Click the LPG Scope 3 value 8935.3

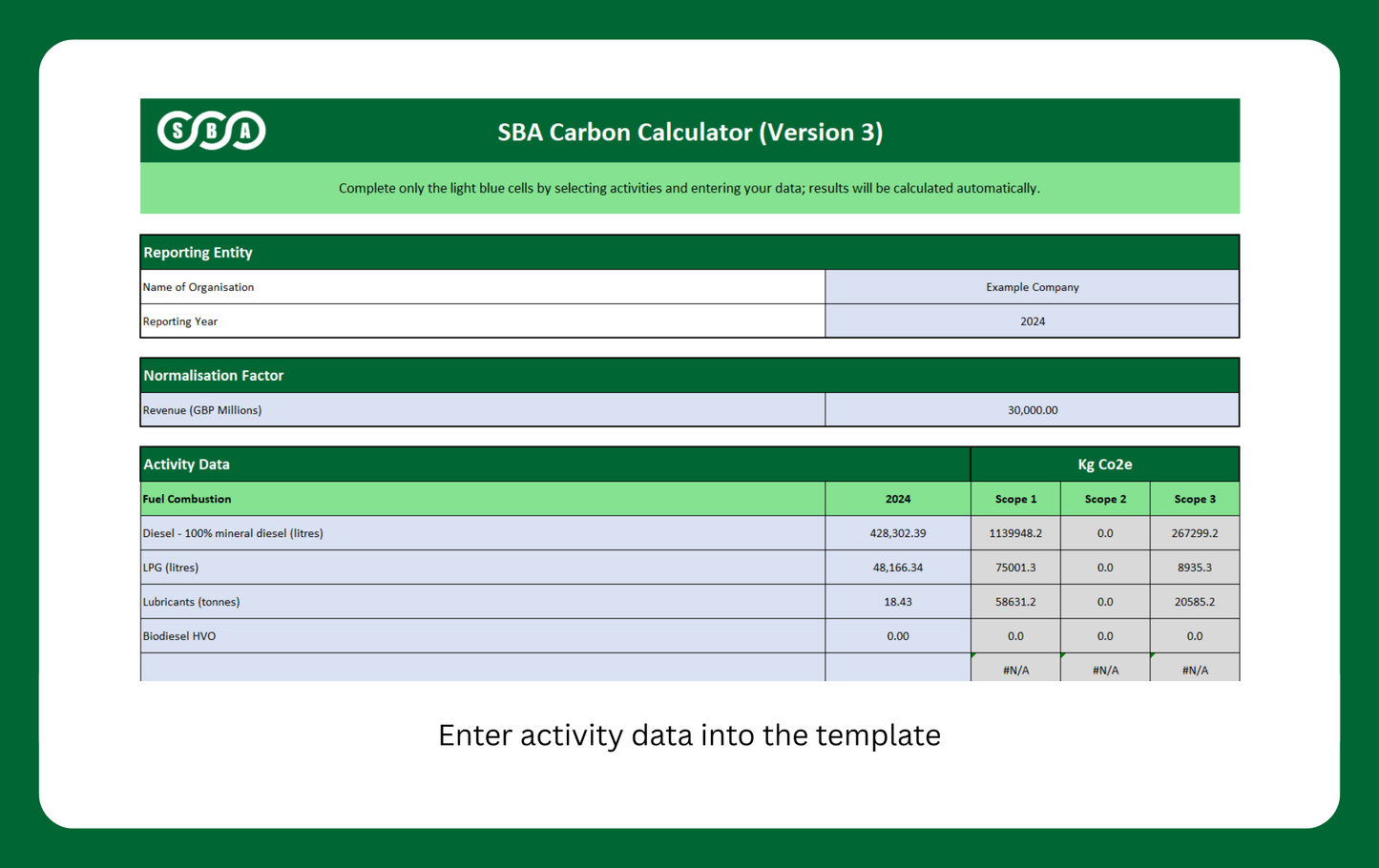pos(1195,568)
